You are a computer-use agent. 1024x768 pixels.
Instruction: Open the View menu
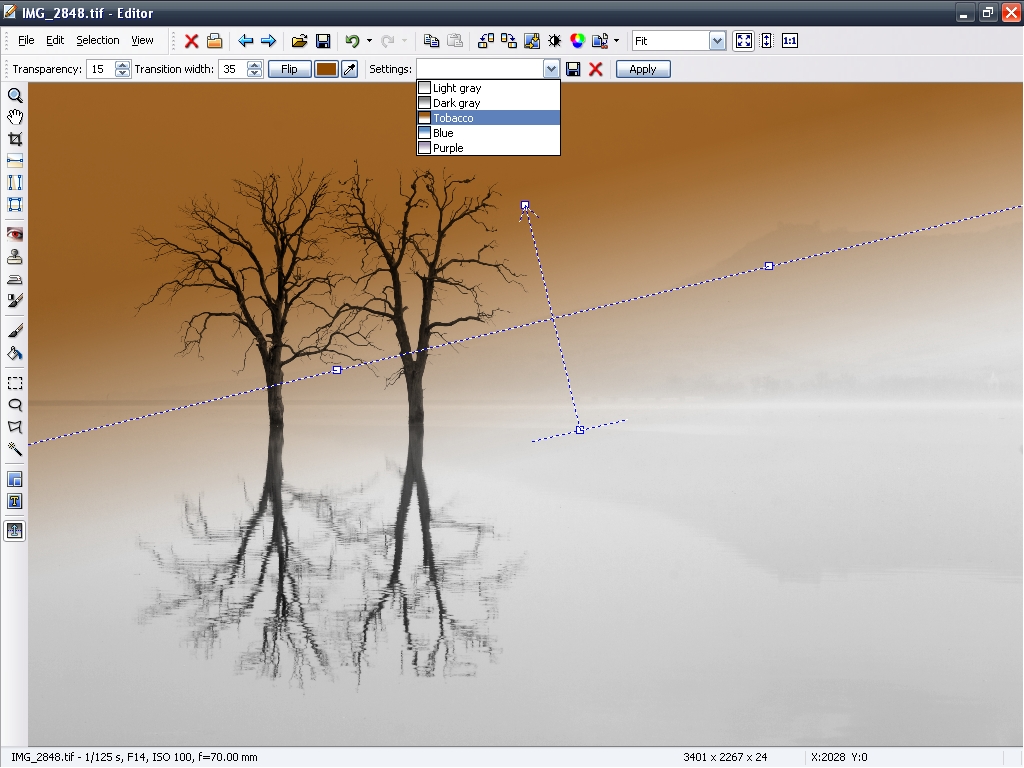tap(142, 41)
